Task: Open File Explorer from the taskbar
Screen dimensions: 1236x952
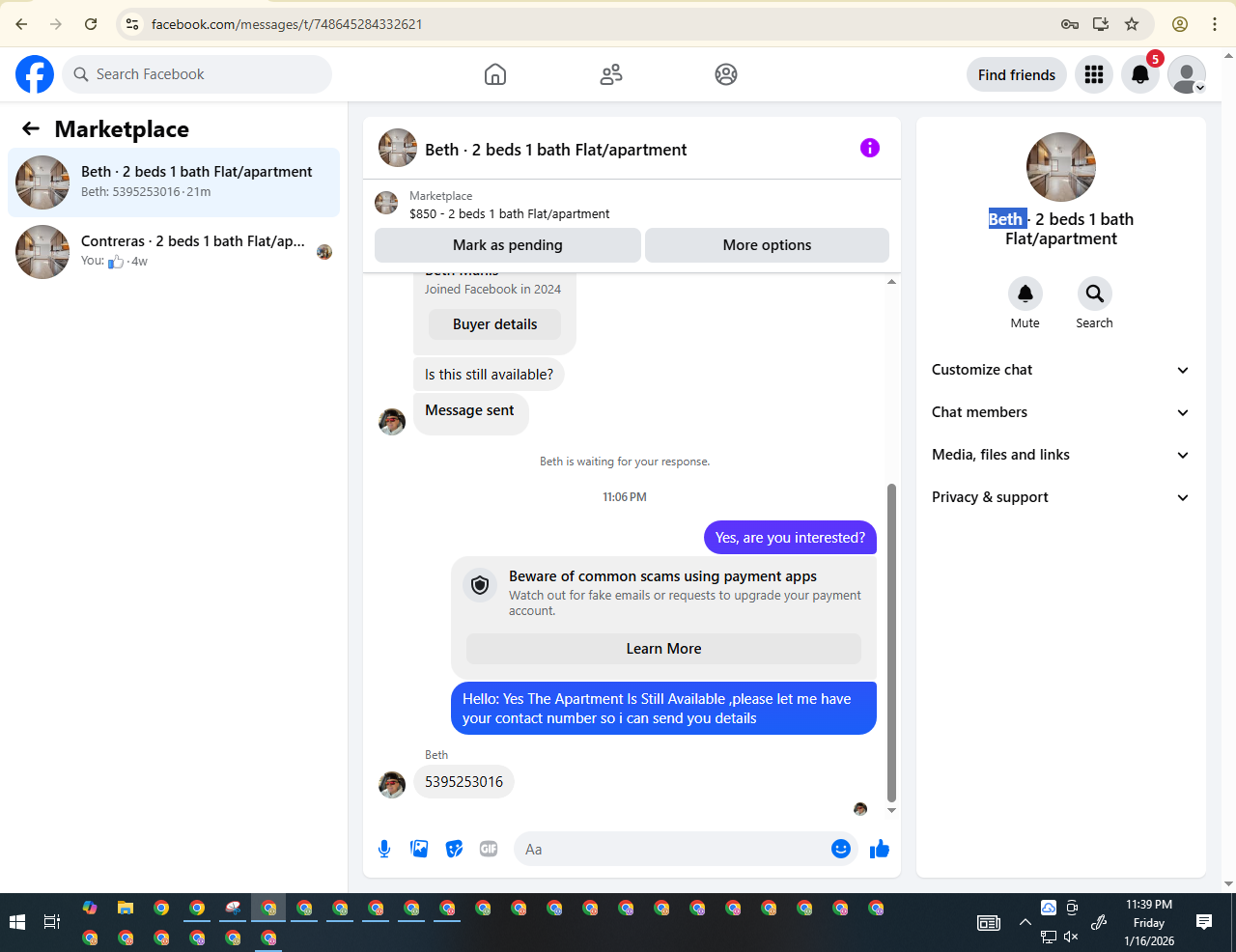Action: [x=126, y=908]
